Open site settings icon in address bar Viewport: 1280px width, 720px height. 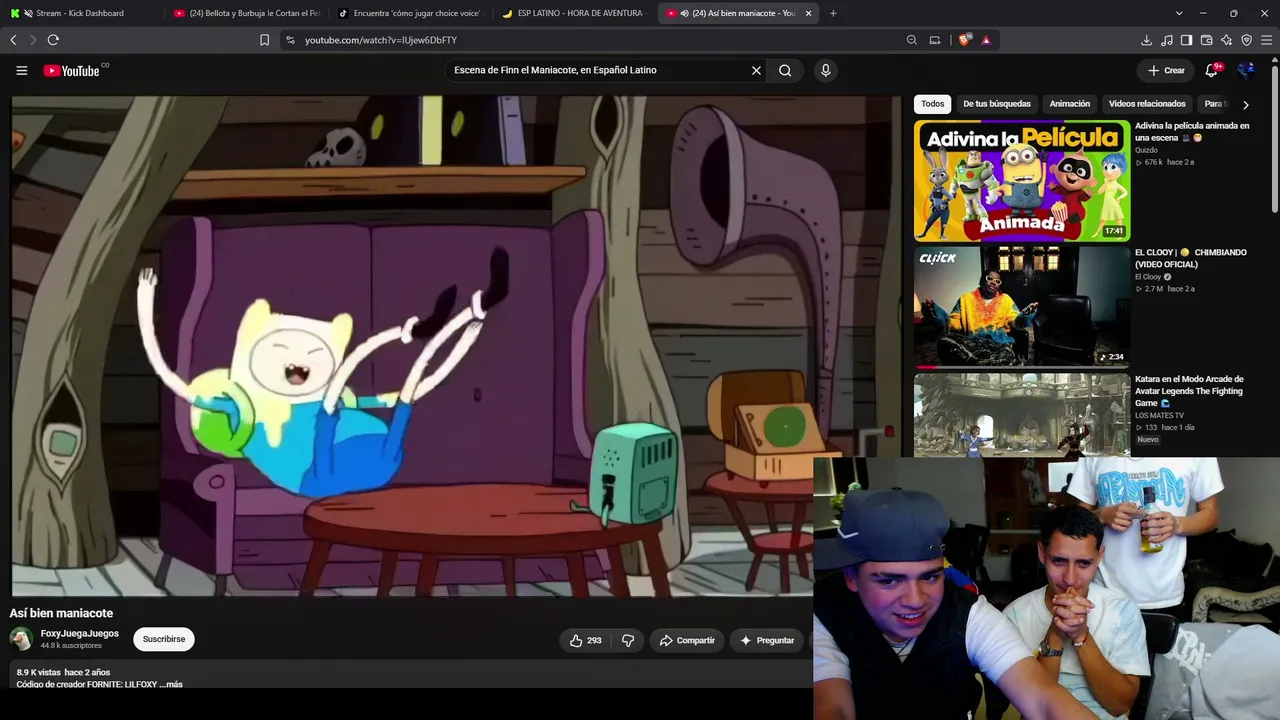tap(290, 40)
